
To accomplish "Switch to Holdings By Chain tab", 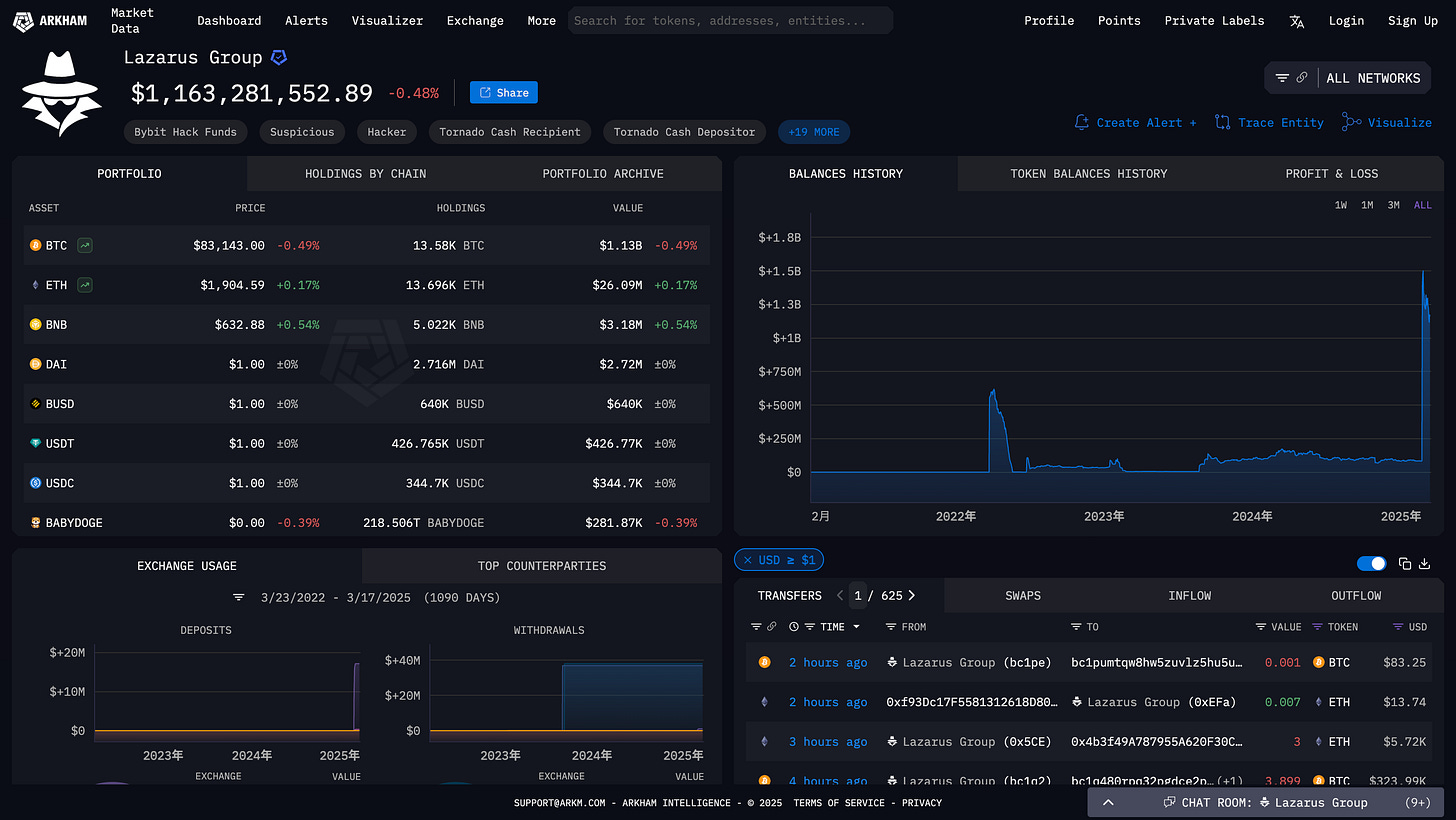I will pyautogui.click(x=365, y=174).
